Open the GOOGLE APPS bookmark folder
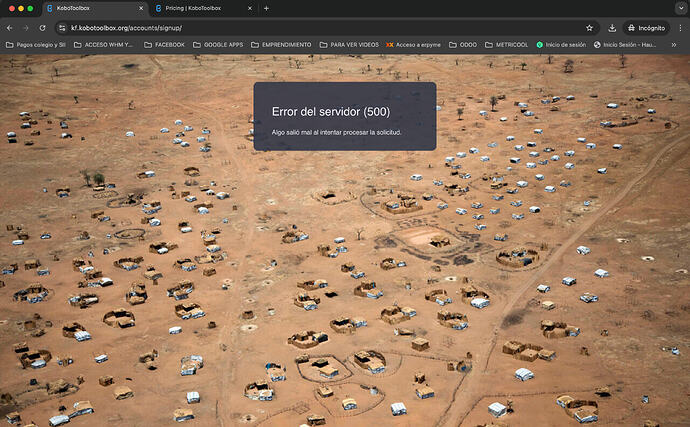 [x=216, y=45]
